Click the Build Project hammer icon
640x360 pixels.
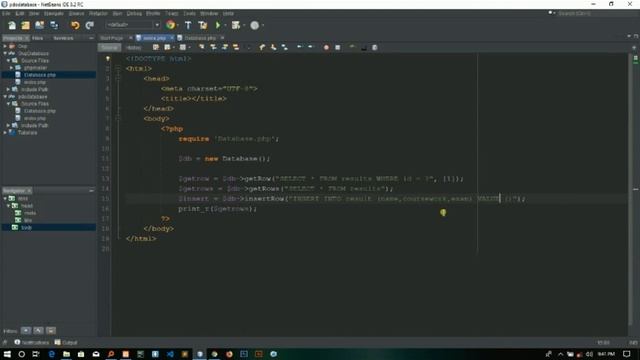point(188,25)
